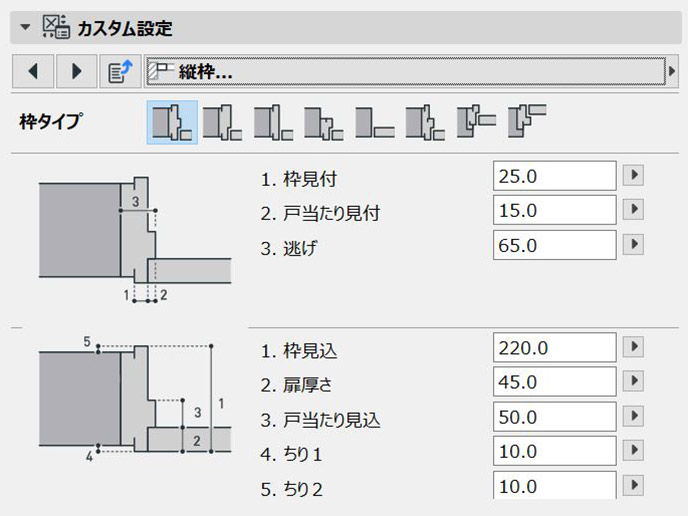This screenshot has width=688, height=516.
Task: Click the 枠タイプ label
Action: [51, 122]
